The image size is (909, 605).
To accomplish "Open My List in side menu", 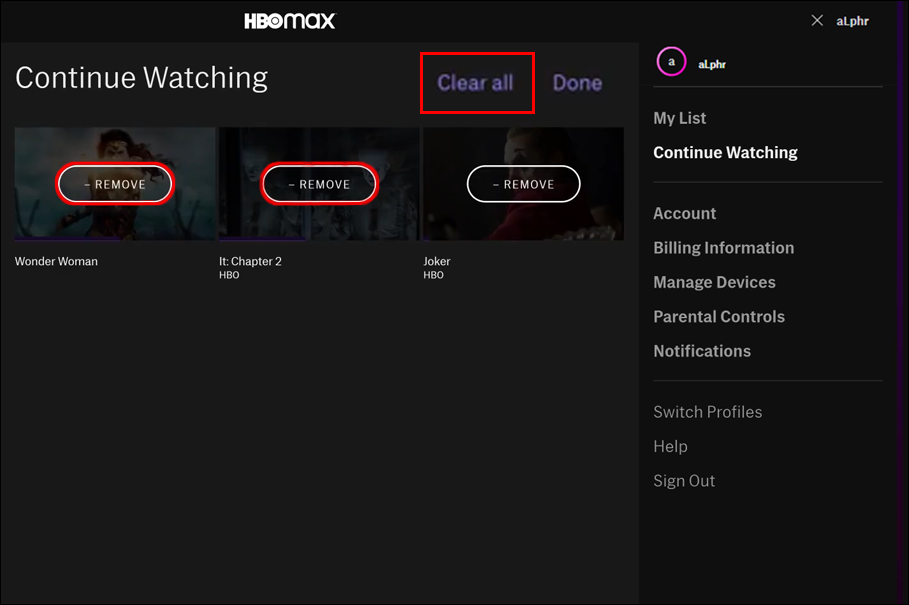I will coord(679,118).
